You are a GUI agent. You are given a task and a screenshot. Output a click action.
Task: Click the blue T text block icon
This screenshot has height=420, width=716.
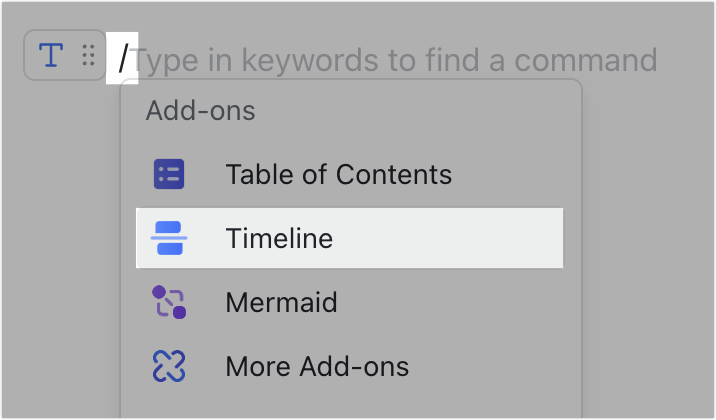51,55
